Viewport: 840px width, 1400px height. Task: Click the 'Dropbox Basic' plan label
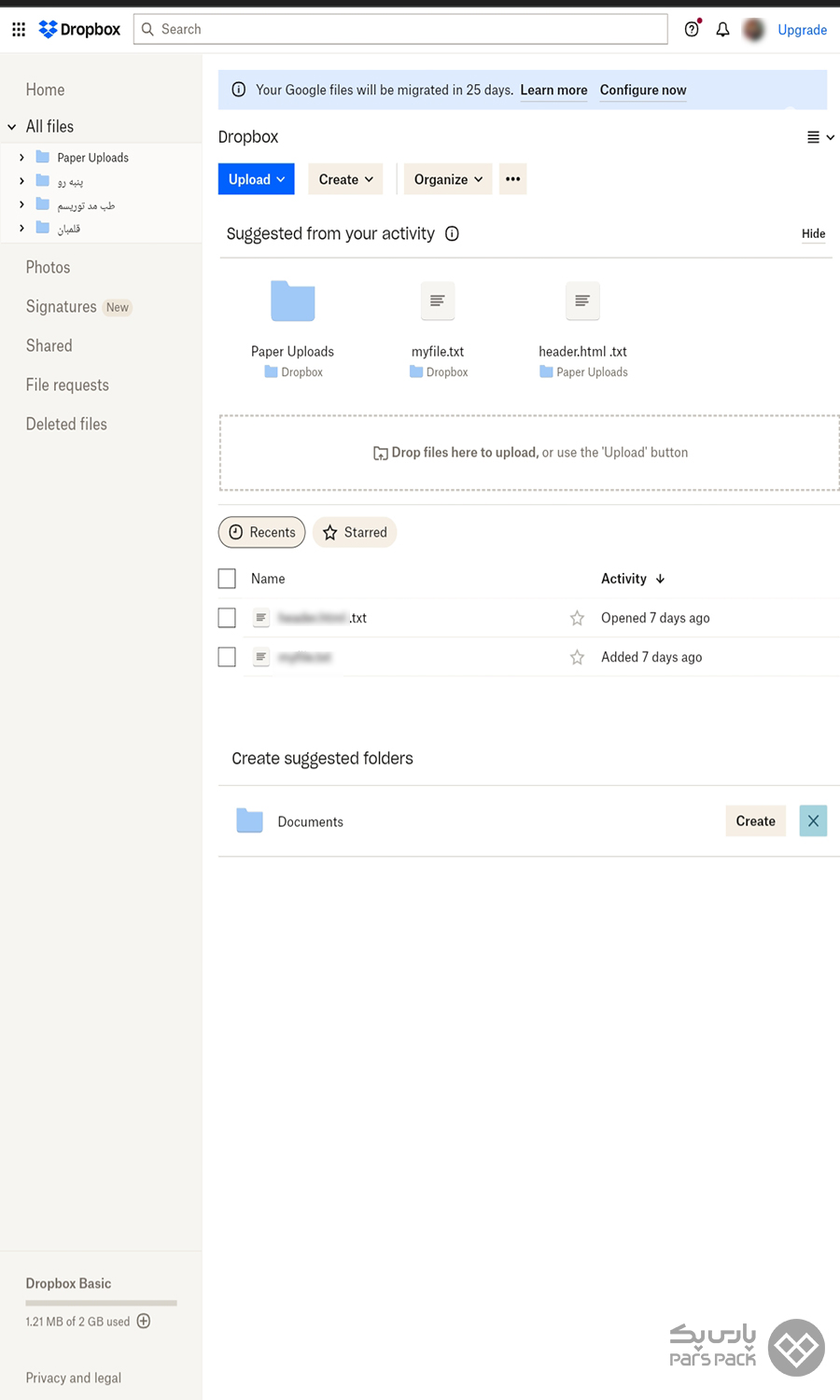(x=69, y=1283)
